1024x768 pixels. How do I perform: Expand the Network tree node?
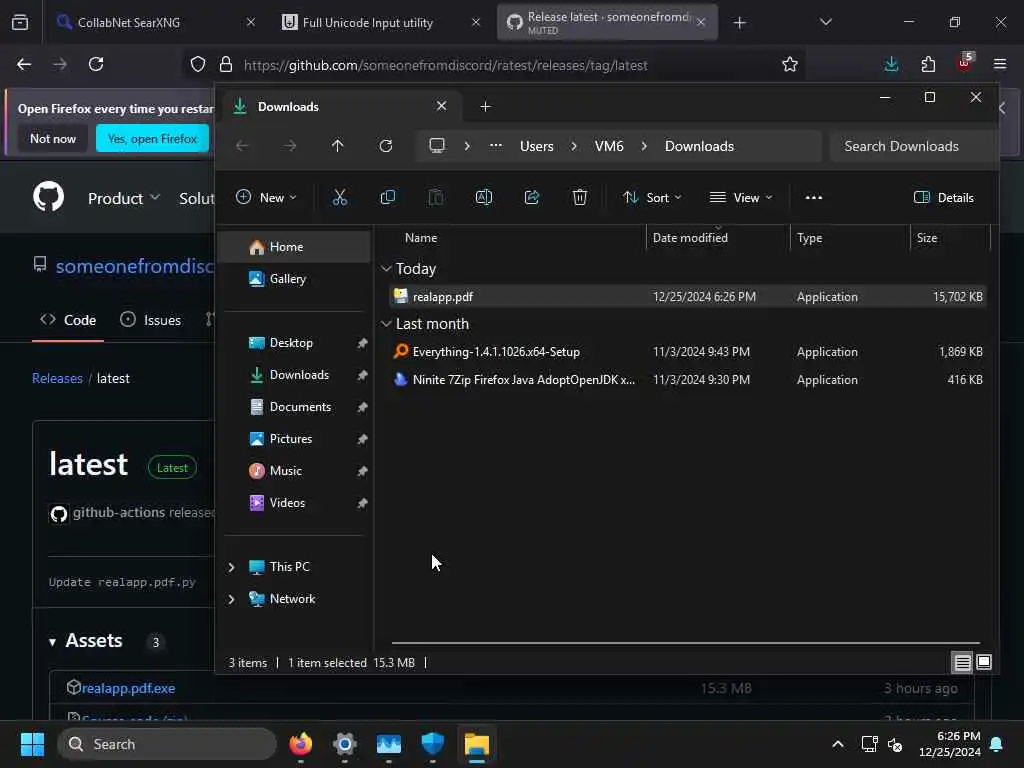click(x=231, y=599)
